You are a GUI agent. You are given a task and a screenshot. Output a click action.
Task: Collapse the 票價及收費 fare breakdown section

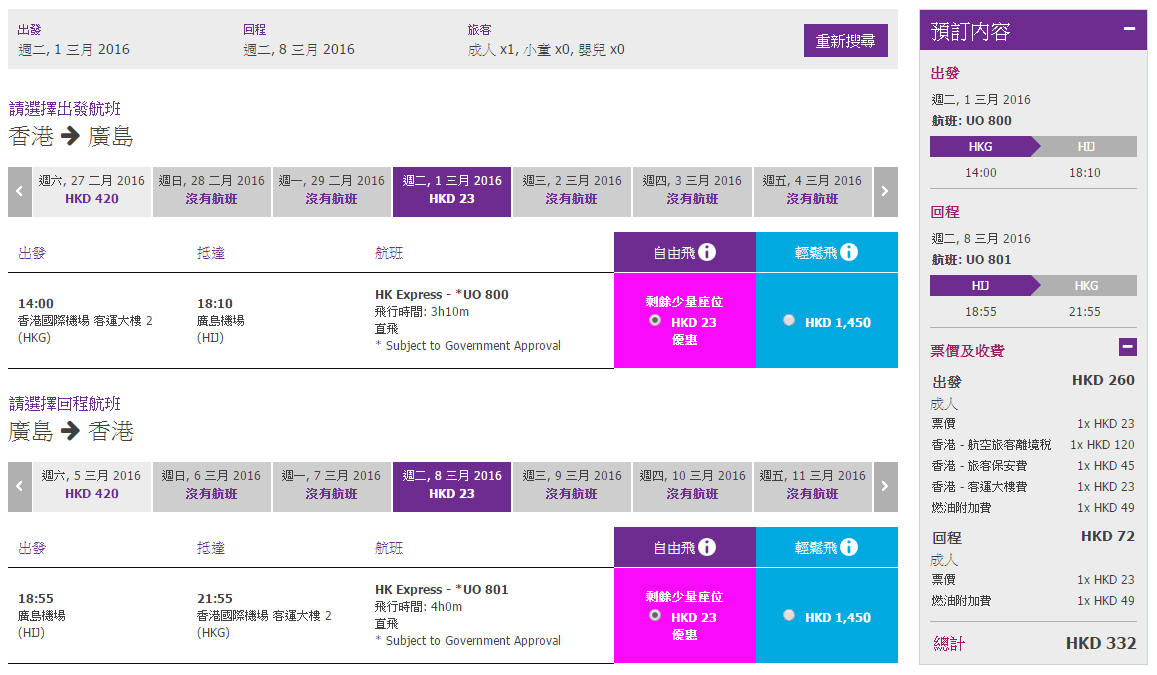click(1127, 348)
